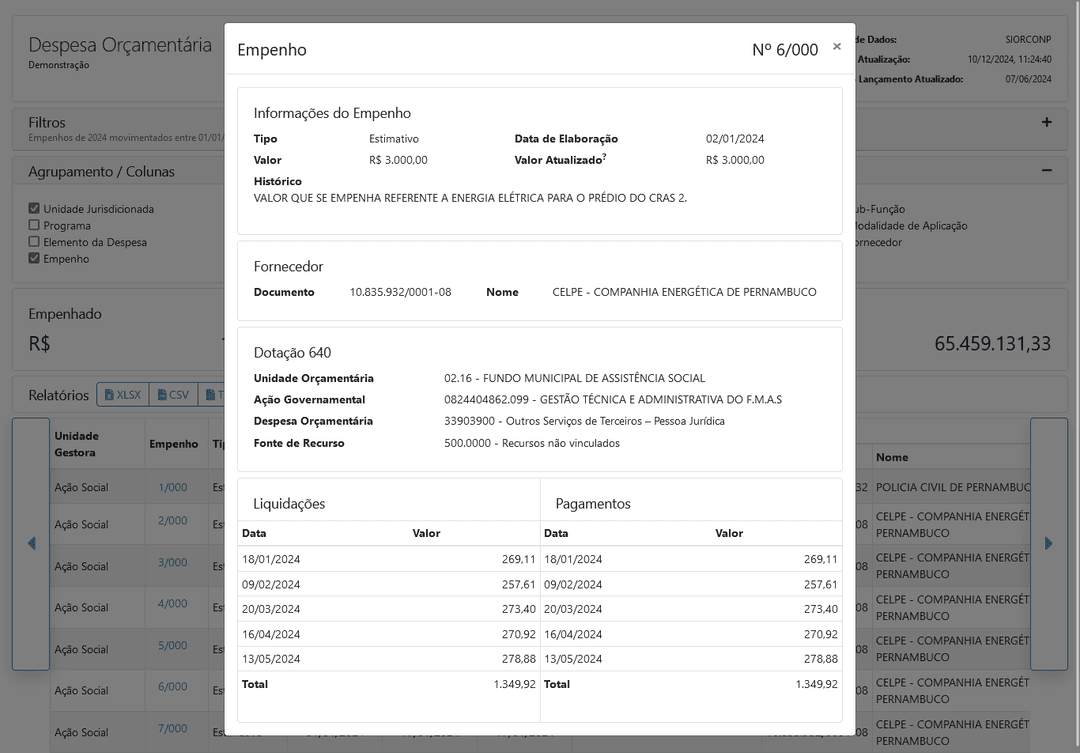Click Pagamentos value 269,11
The width and height of the screenshot is (1080, 753).
click(x=821, y=559)
